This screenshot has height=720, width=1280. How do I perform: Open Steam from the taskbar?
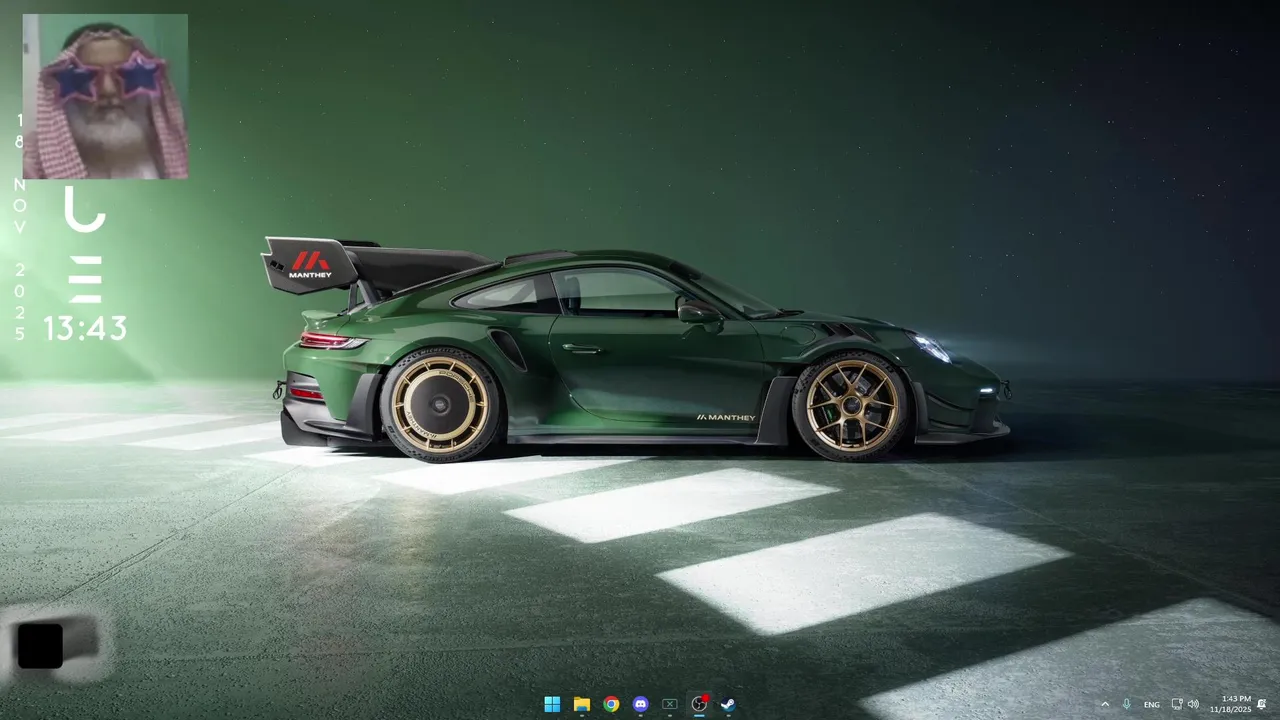(729, 704)
